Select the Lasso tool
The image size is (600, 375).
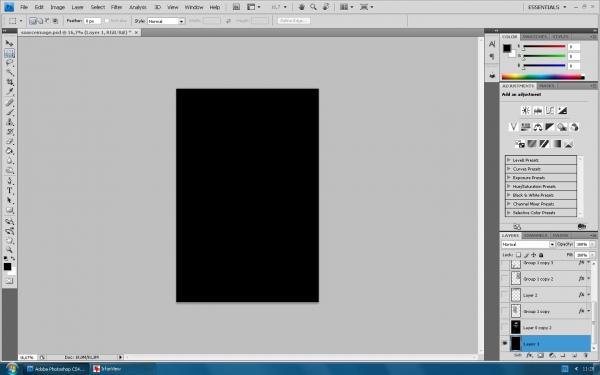[x=10, y=63]
